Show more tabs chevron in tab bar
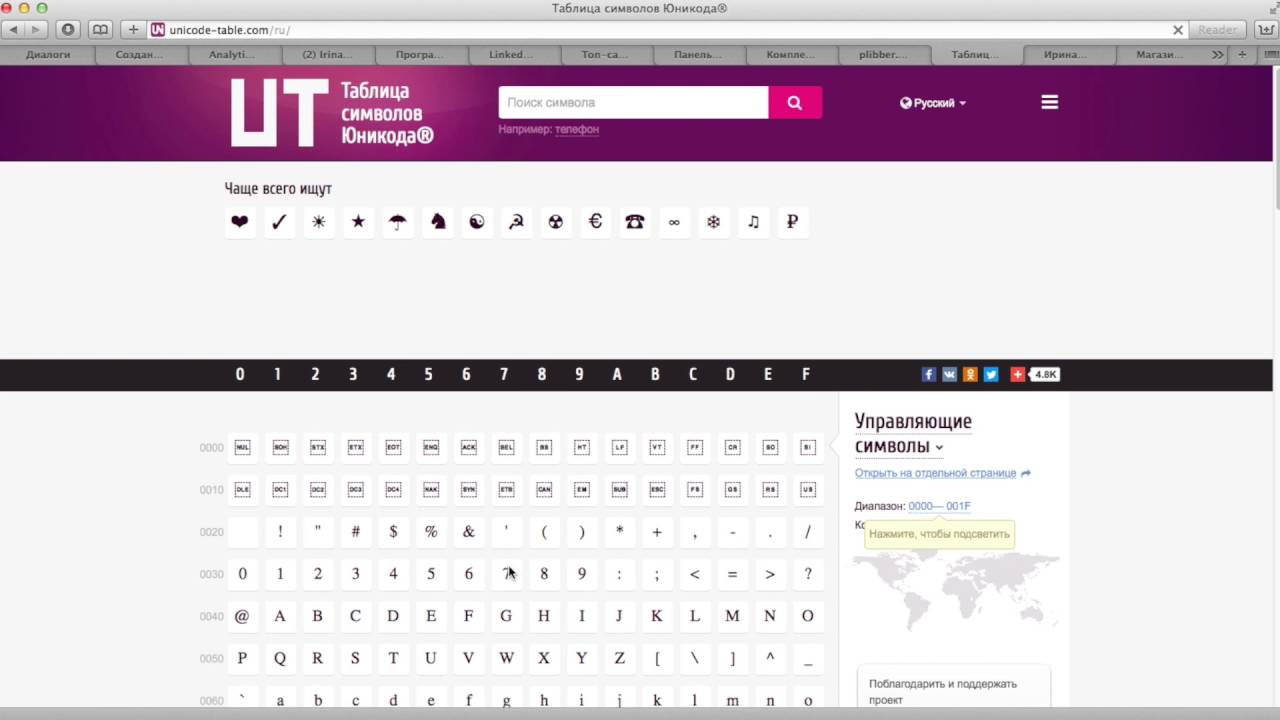This screenshot has height=720, width=1280. 1217,55
